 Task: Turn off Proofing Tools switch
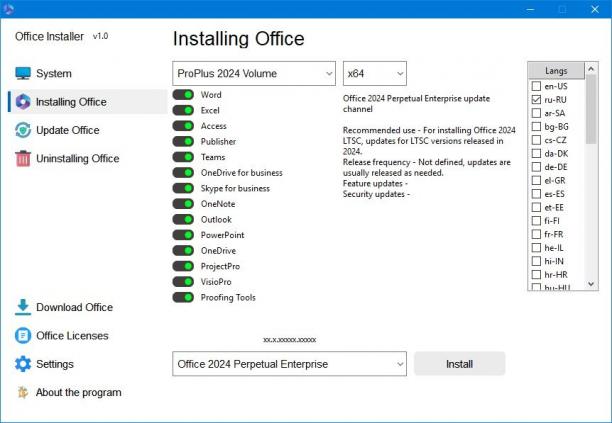point(183,297)
